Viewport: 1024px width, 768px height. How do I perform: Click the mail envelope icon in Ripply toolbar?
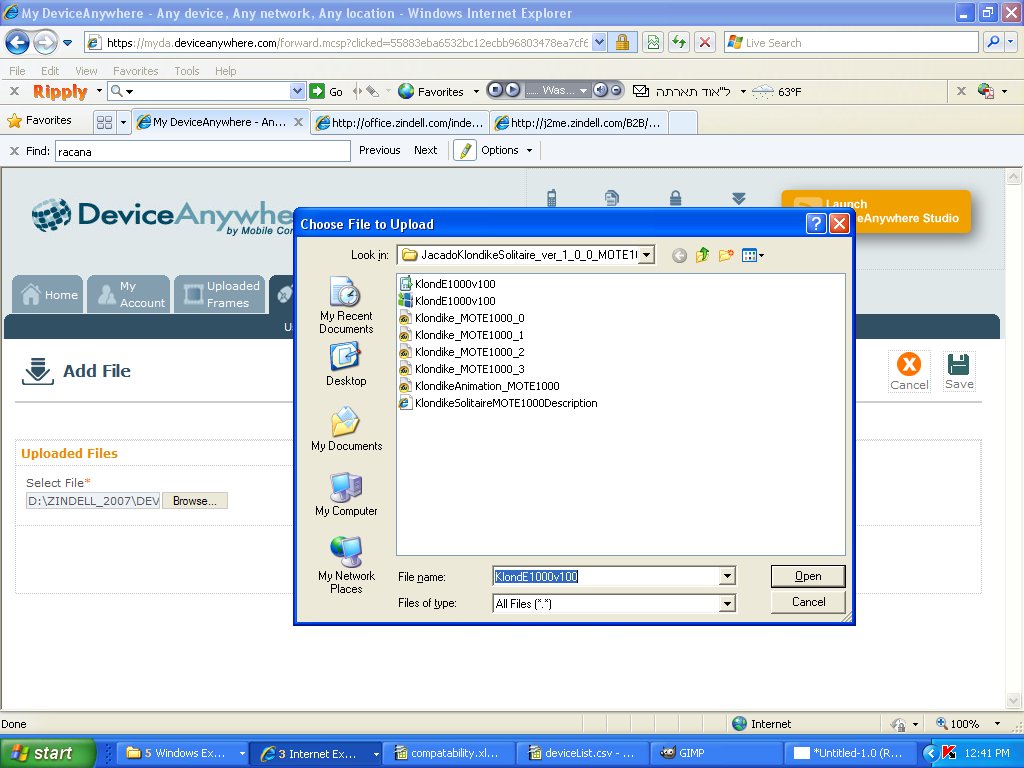(x=641, y=91)
